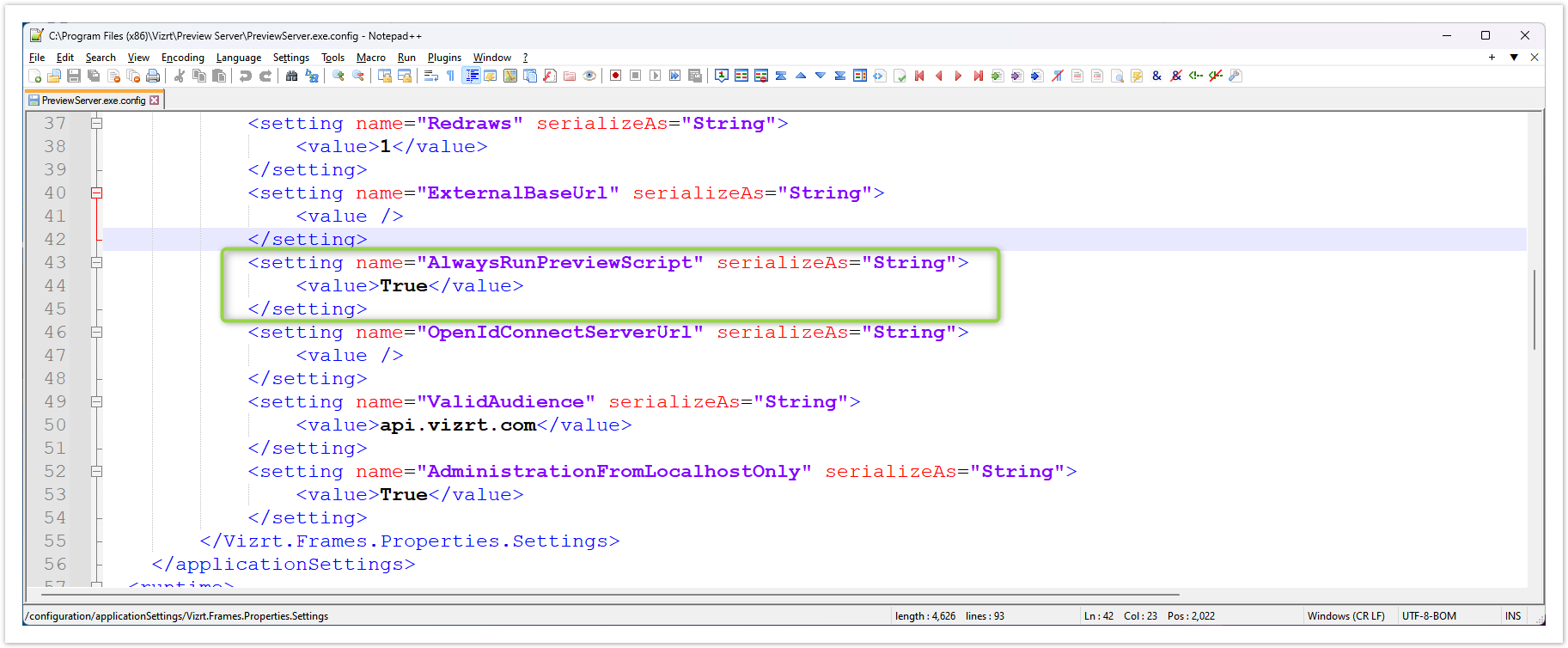Collapse AdministrationFromLocalhostOnly fold at line 52

[97, 471]
